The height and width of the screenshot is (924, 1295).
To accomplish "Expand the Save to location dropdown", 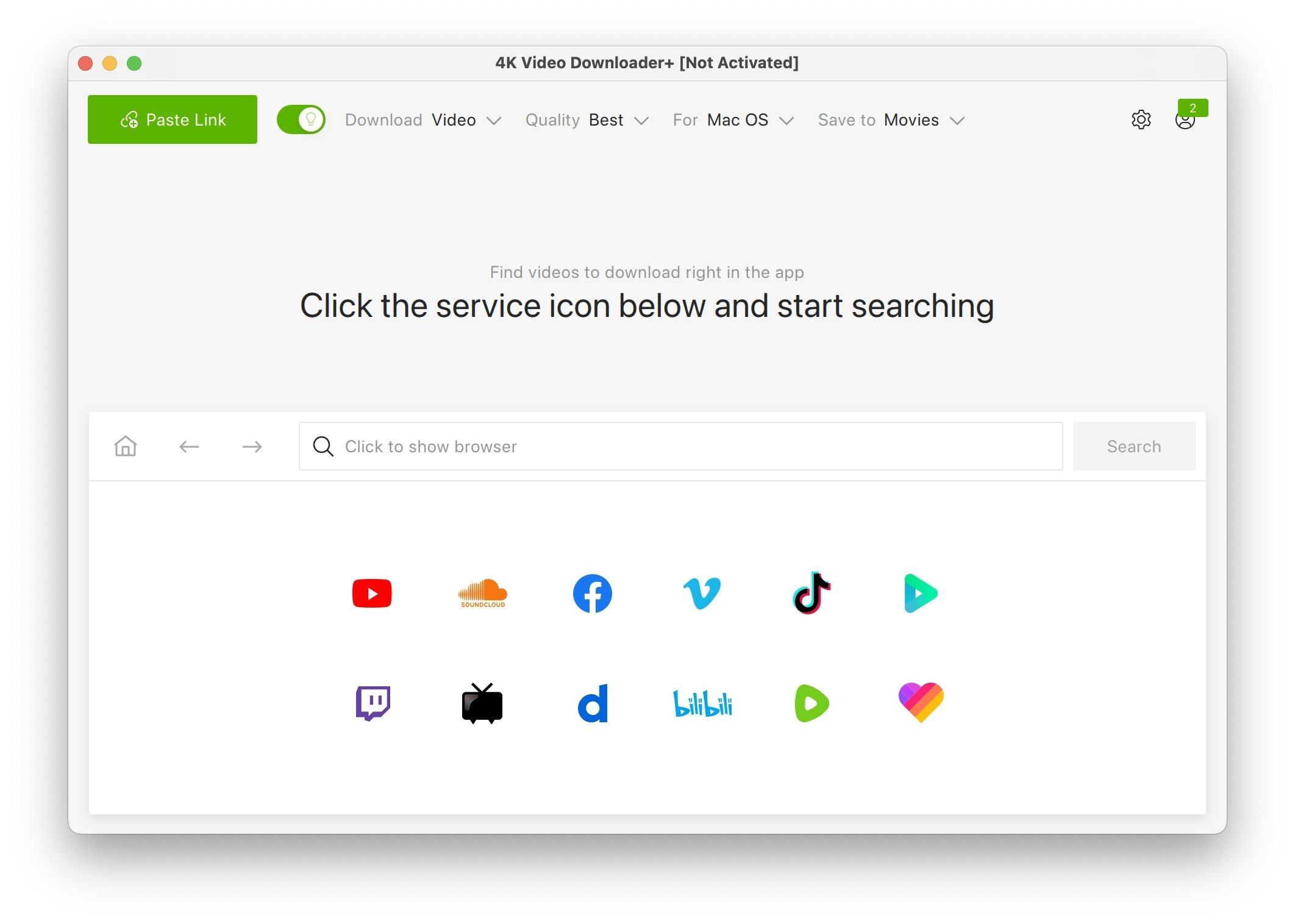I will pyautogui.click(x=957, y=120).
